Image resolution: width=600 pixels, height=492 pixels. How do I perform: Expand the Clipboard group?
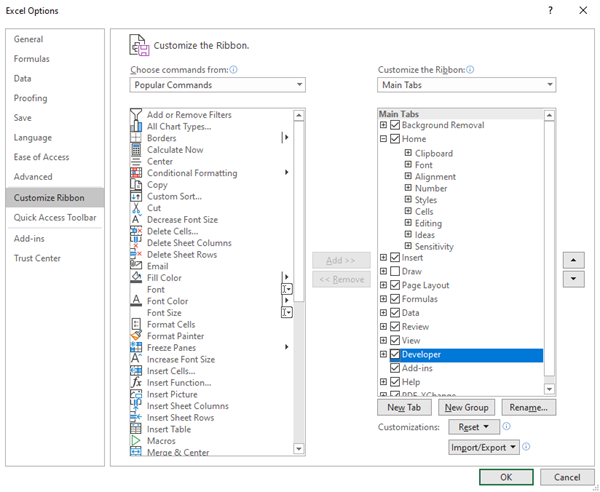[408, 153]
